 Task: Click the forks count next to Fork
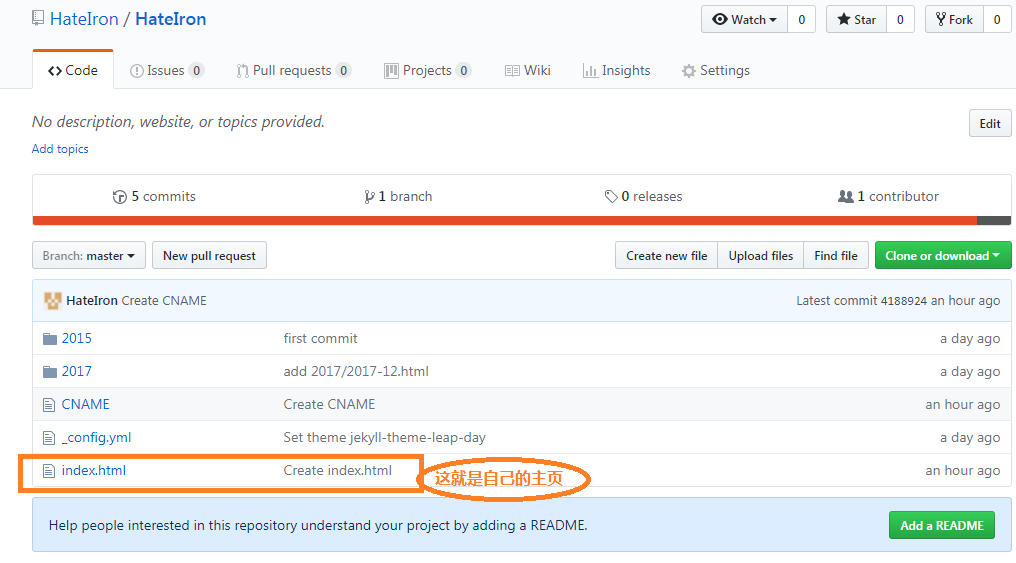[x=997, y=19]
